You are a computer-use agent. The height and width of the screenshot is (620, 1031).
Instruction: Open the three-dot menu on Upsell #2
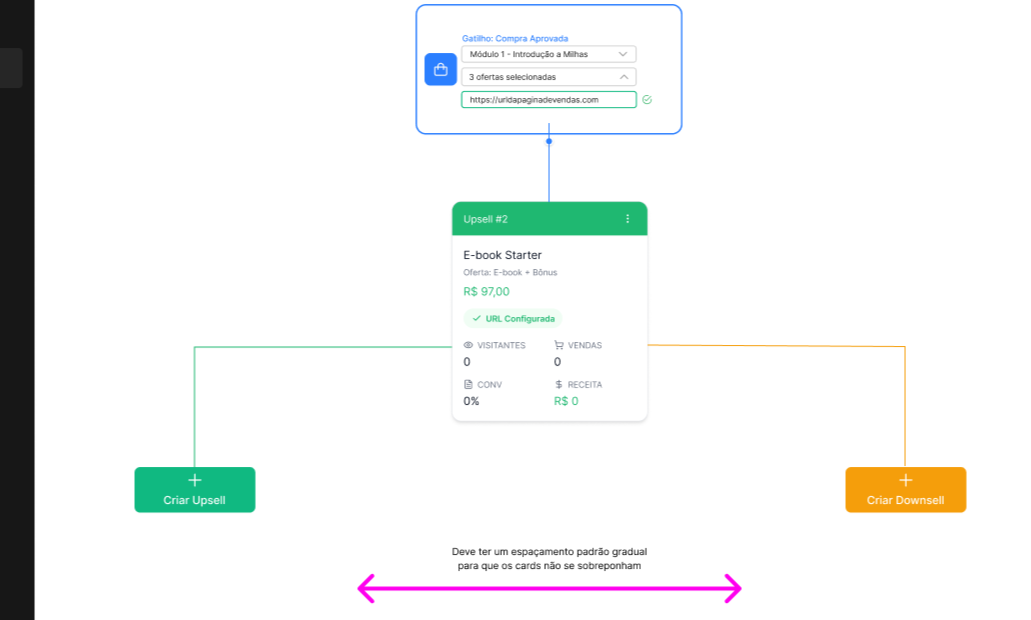coord(628,219)
